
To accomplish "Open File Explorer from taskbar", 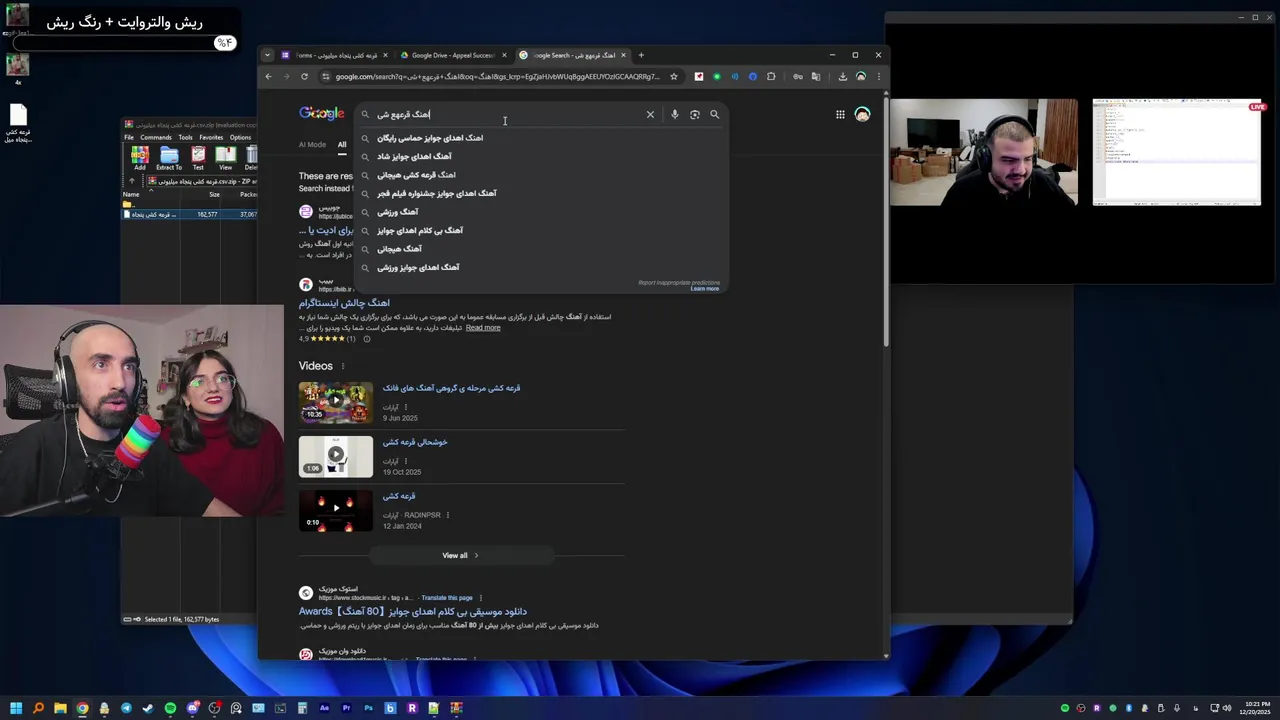I will click(60, 708).
